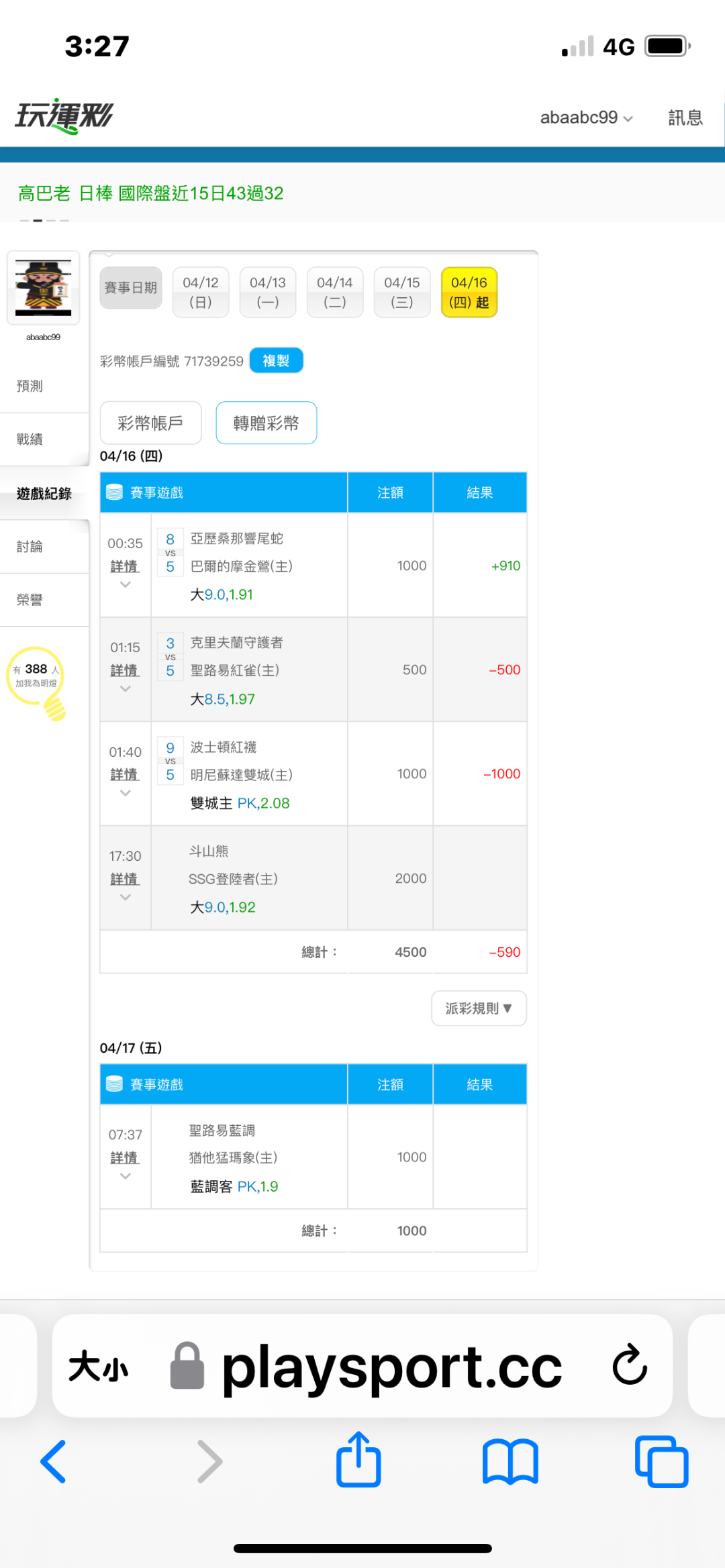Go back with Safari back arrow

[54, 1461]
